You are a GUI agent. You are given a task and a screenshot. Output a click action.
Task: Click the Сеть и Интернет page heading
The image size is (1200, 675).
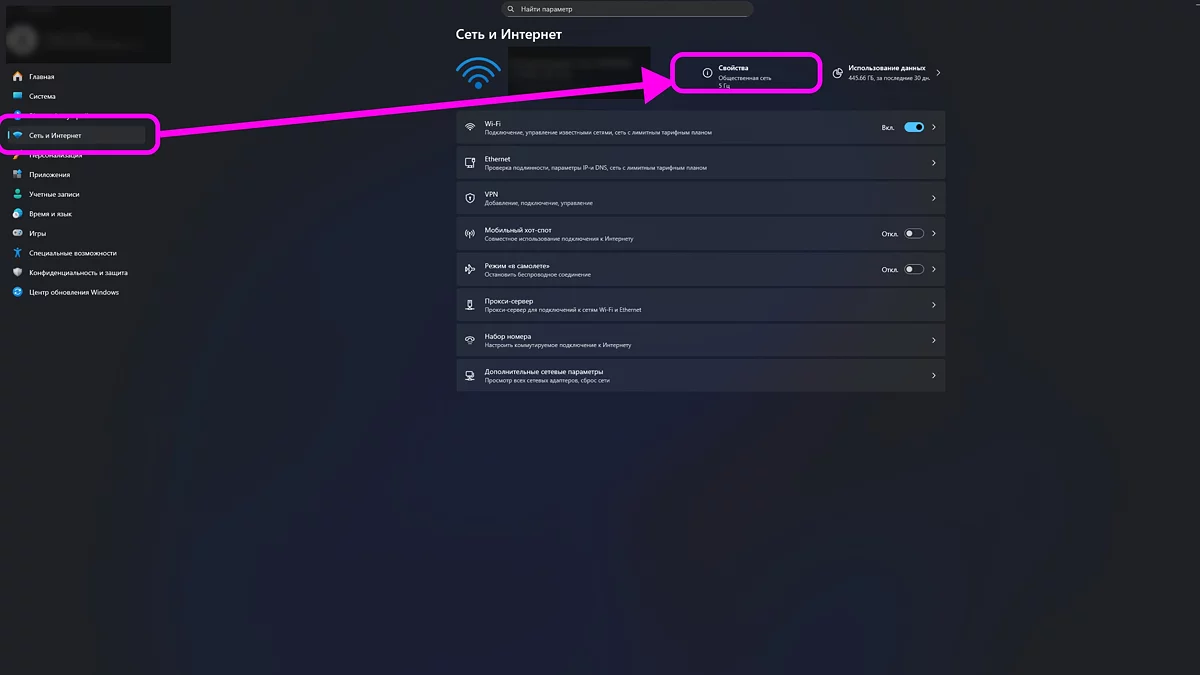click(509, 34)
